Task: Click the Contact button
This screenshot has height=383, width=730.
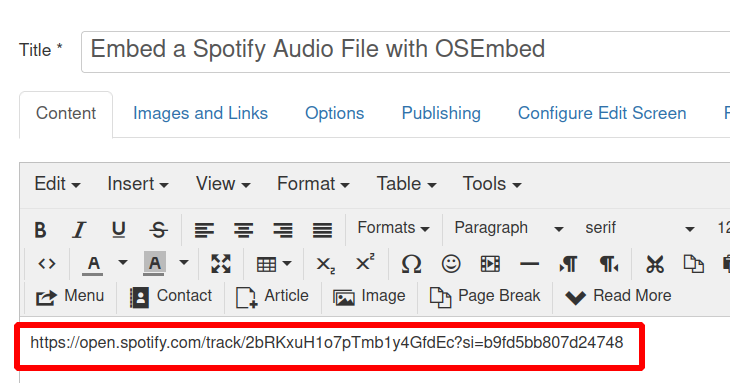Action: [x=171, y=296]
